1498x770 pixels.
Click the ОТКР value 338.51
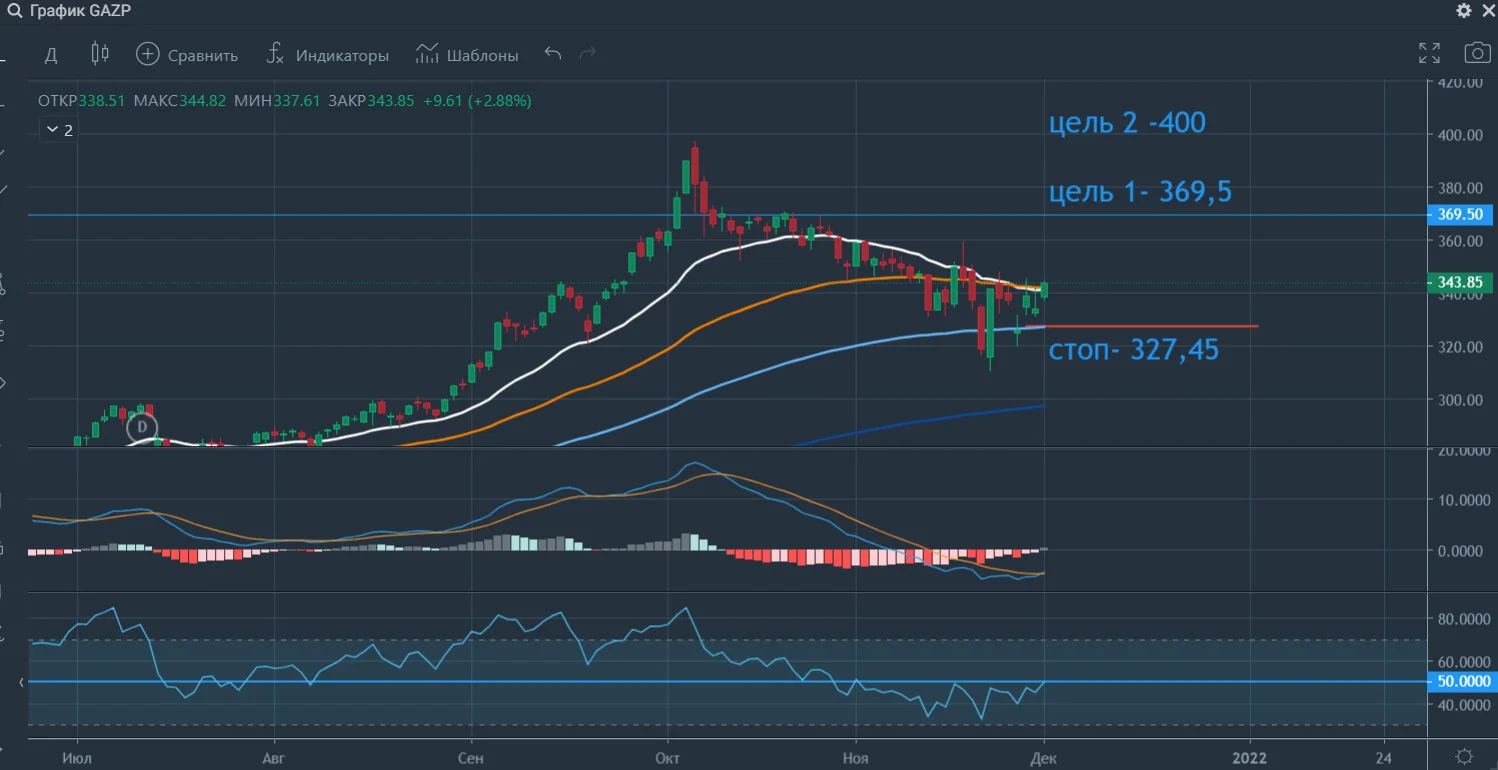tap(102, 101)
